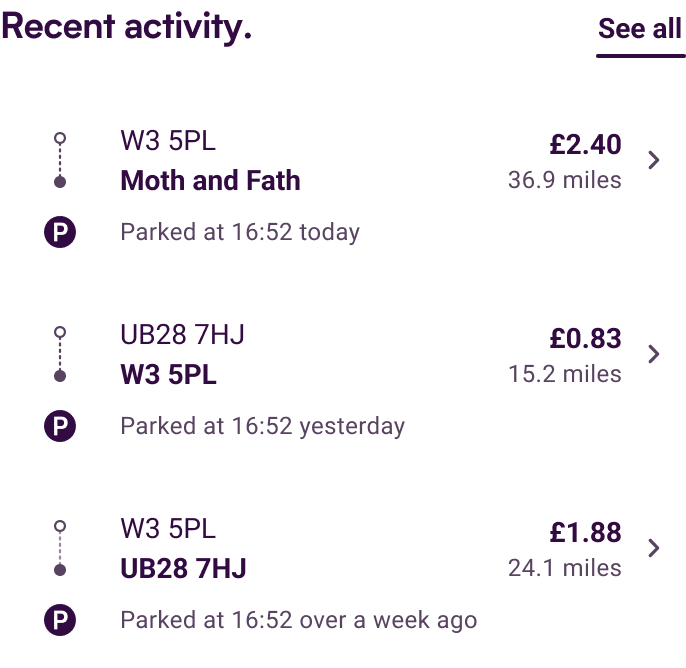
Task: Click the £0.83 trip cost
Action: coord(585,339)
